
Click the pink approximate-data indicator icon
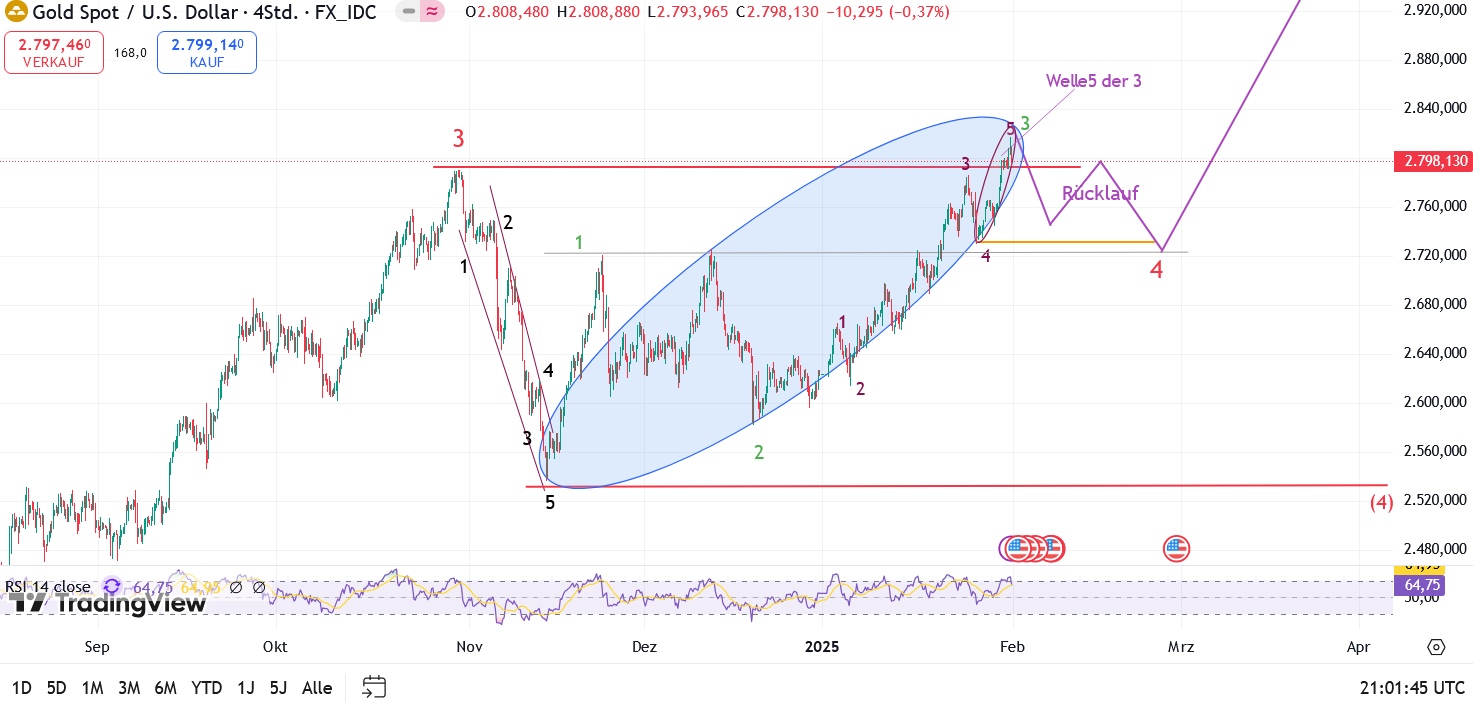tap(432, 12)
